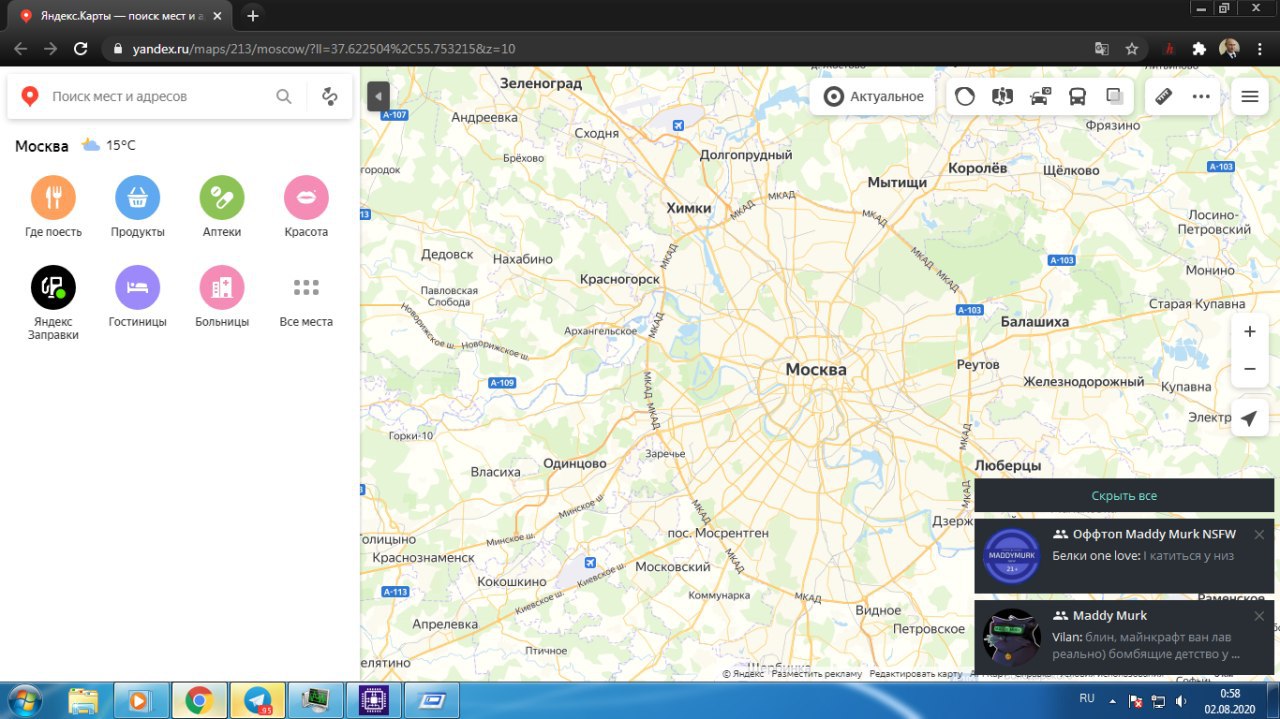The image size is (1280, 719).
Task: Click the Внуково airport icon on map
Action: click(x=589, y=561)
